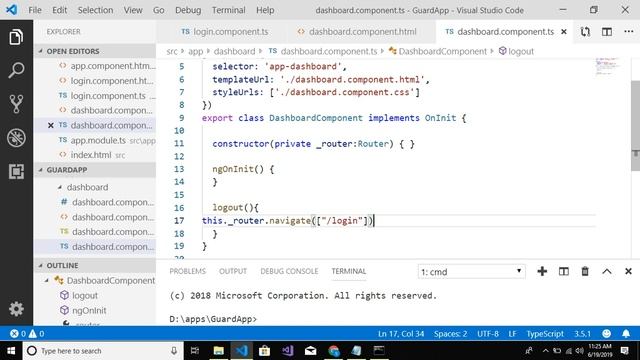Image resolution: width=640 pixels, height=360 pixels.
Task: Click the warnings count in status bar
Action: pyautogui.click(x=36, y=334)
